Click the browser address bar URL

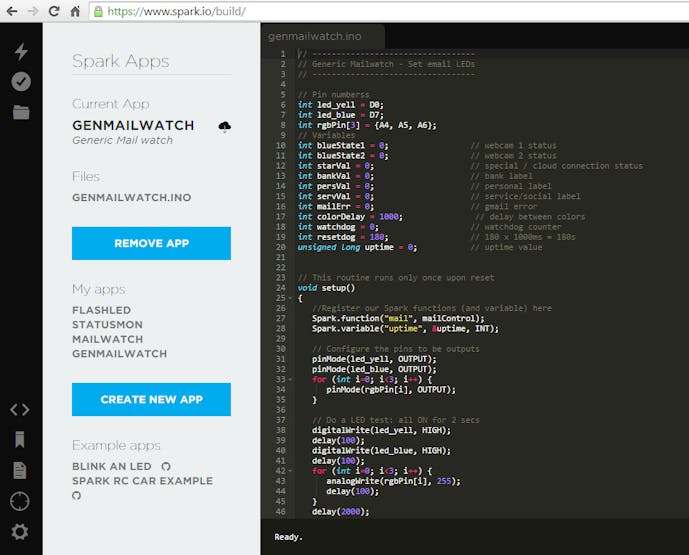pyautogui.click(x=176, y=11)
